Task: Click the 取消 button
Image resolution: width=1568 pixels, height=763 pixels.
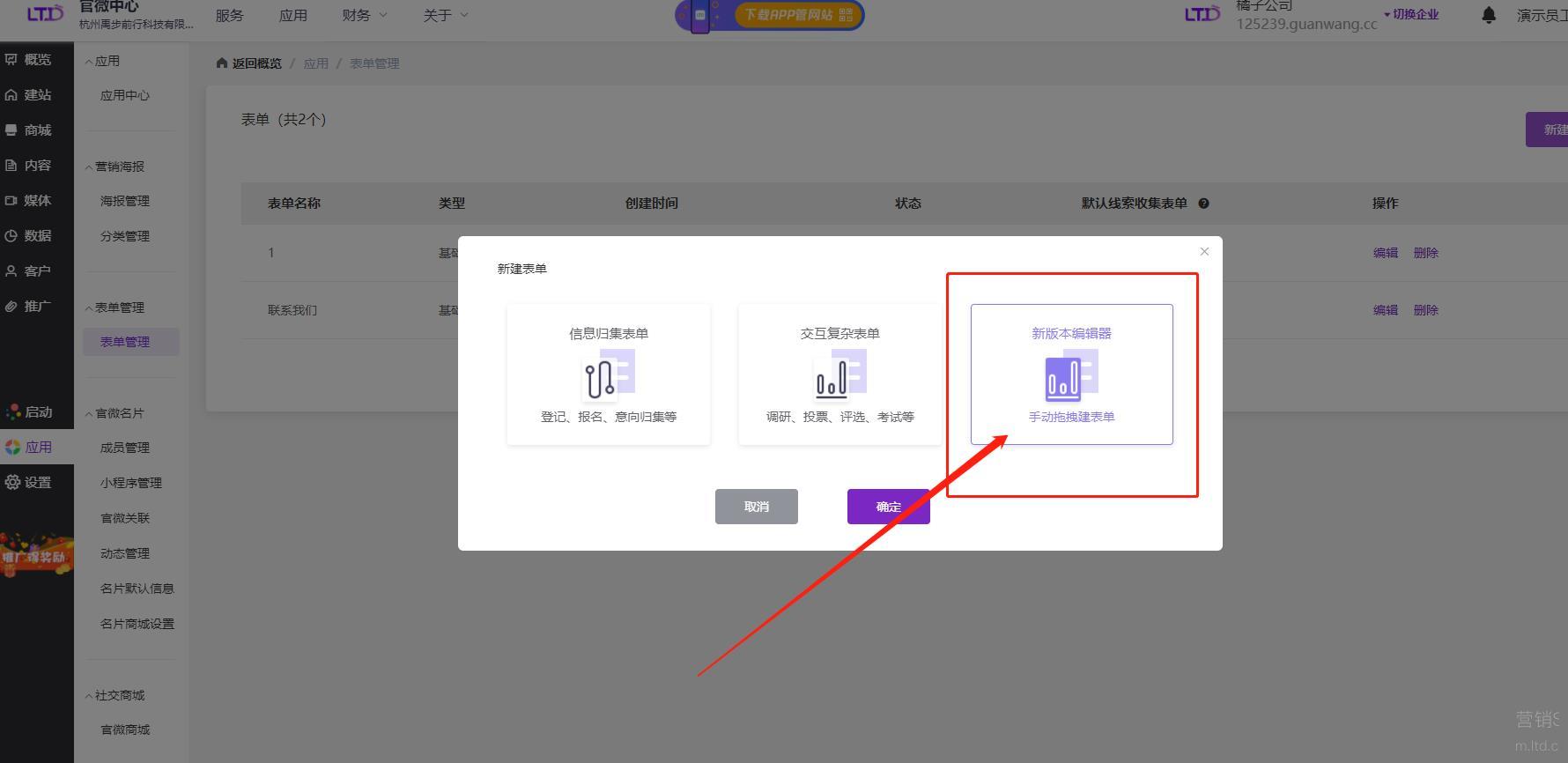Action: pos(756,507)
